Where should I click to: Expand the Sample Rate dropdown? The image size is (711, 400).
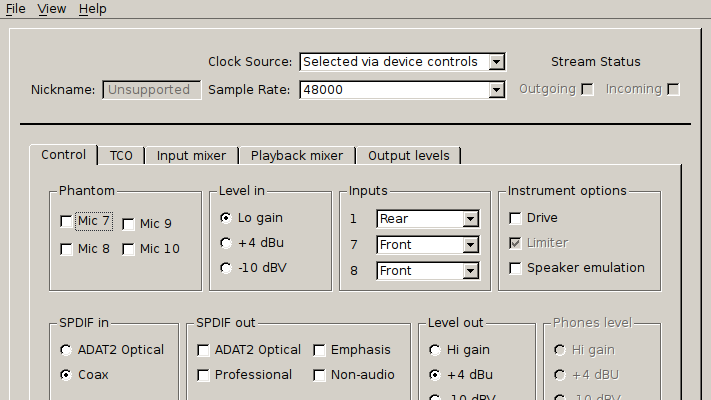402,90
